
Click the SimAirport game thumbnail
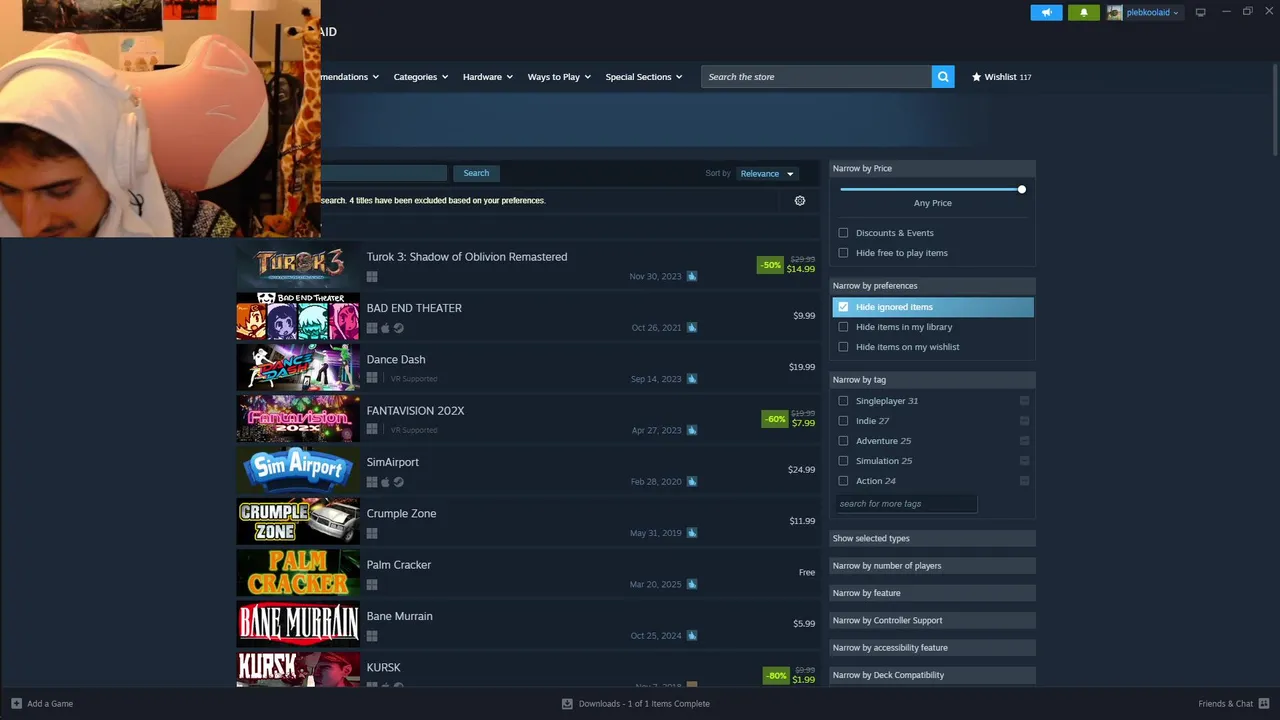[x=298, y=470]
